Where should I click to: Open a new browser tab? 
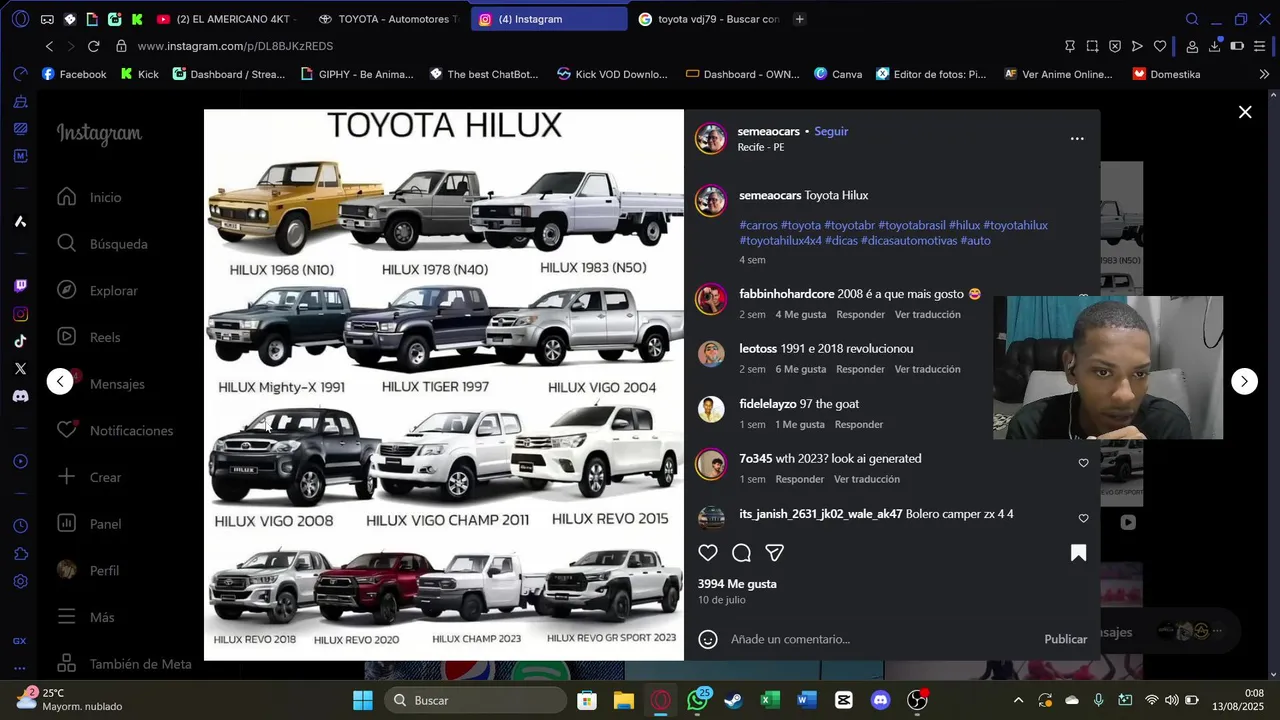click(x=799, y=19)
